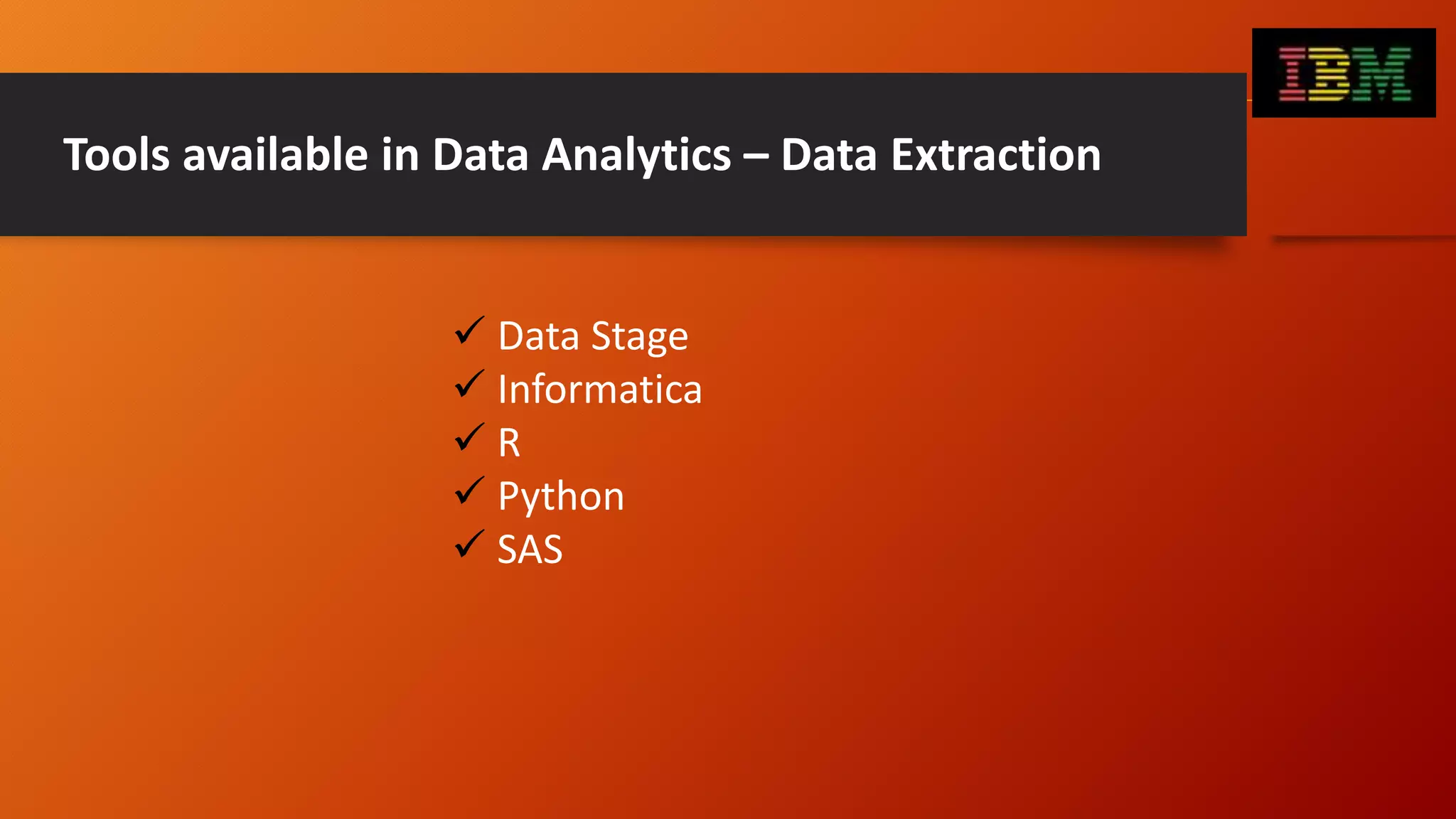The width and height of the screenshot is (1456, 819).
Task: Click the word available in the title
Action: (275, 154)
